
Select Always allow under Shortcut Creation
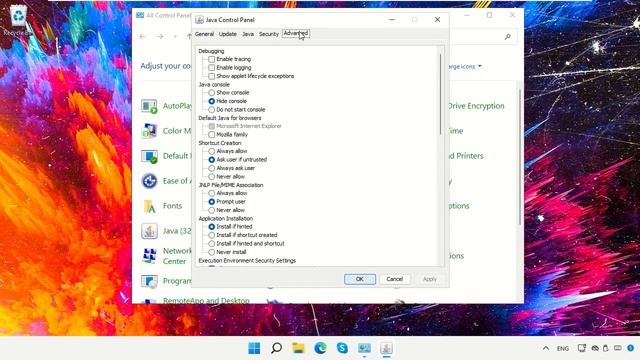pos(211,151)
